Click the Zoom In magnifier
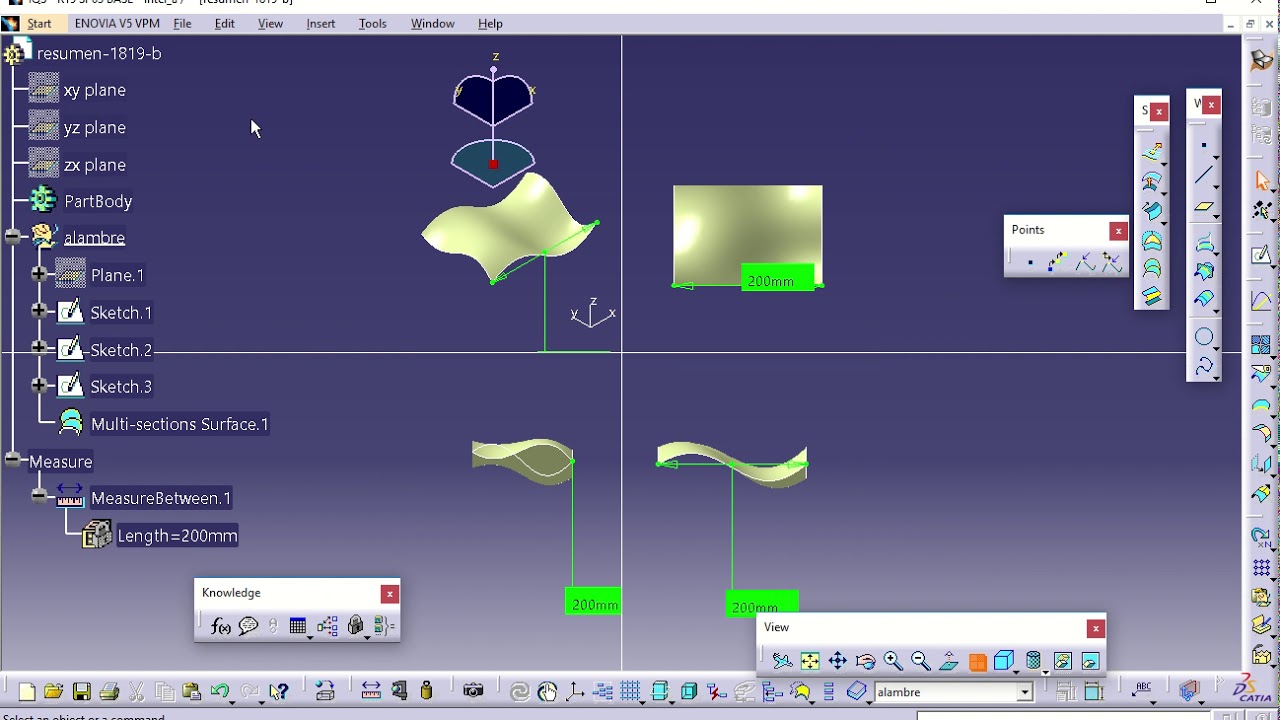 click(893, 661)
